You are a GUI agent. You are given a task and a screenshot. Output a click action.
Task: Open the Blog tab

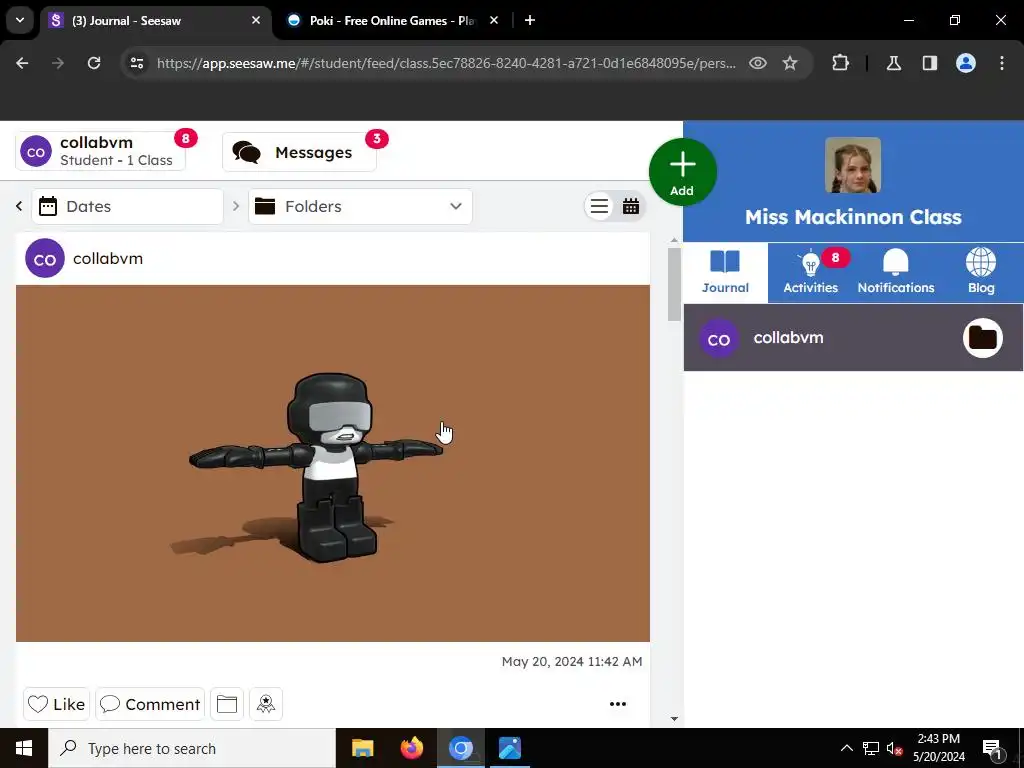[x=981, y=273]
